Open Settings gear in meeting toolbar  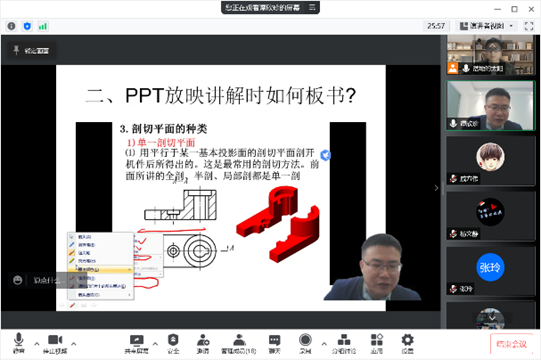point(407,344)
